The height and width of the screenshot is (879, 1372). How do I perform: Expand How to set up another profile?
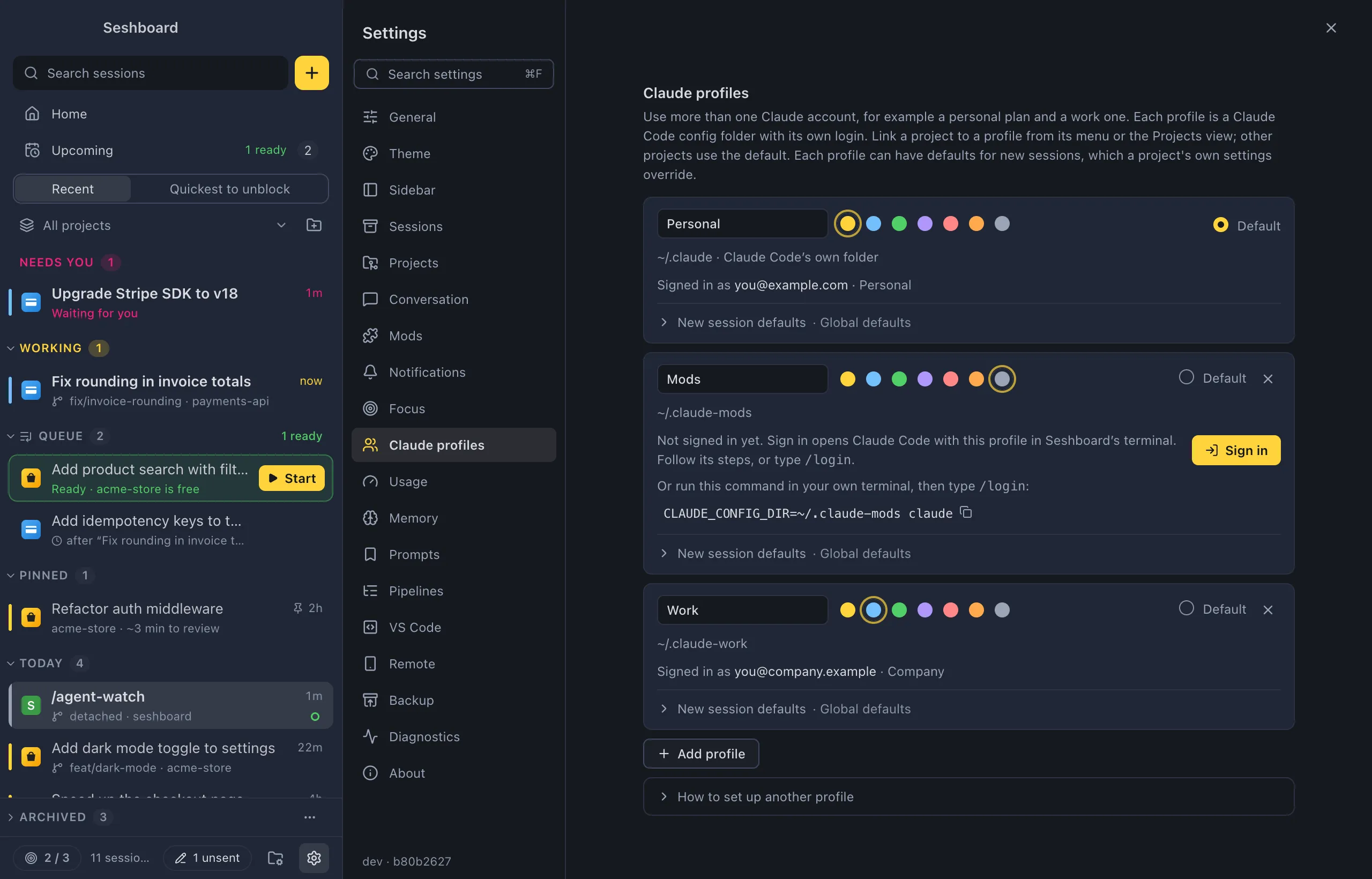point(968,796)
